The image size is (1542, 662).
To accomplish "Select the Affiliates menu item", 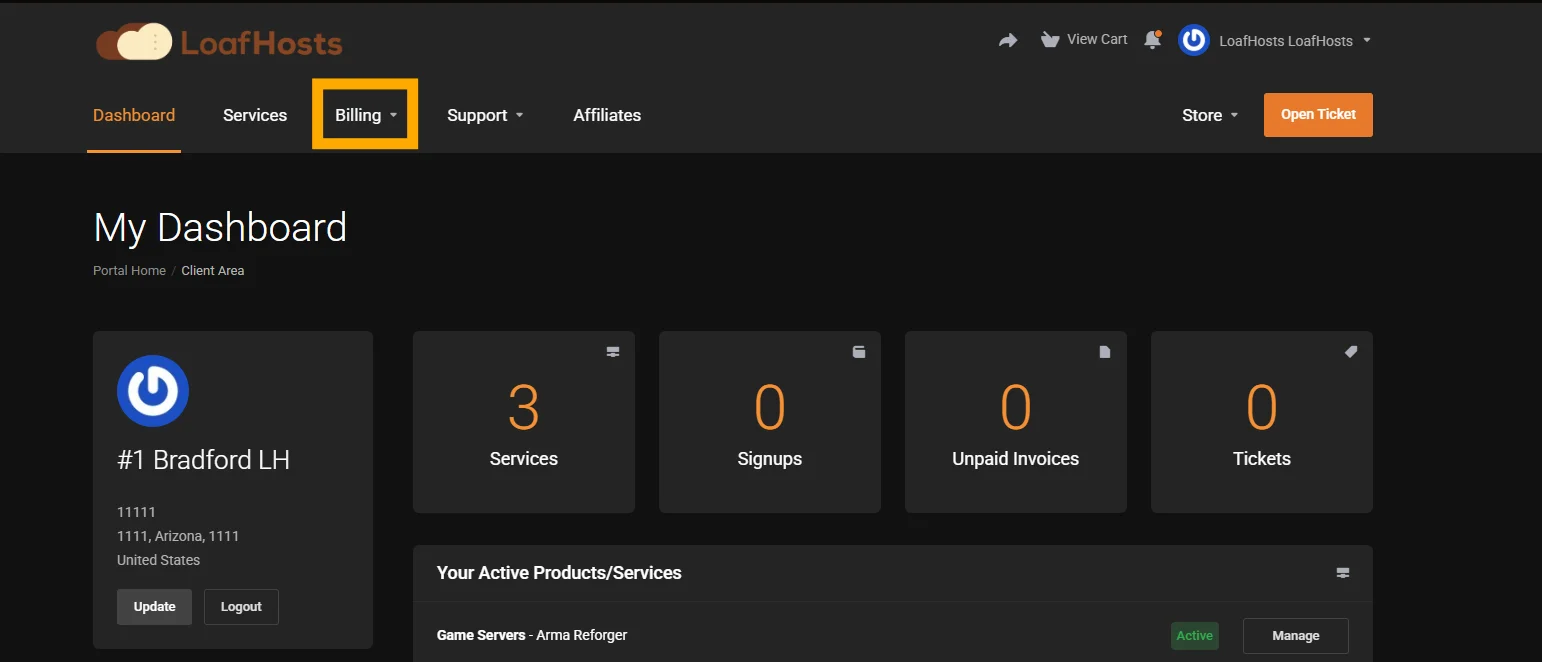I will click(x=607, y=115).
